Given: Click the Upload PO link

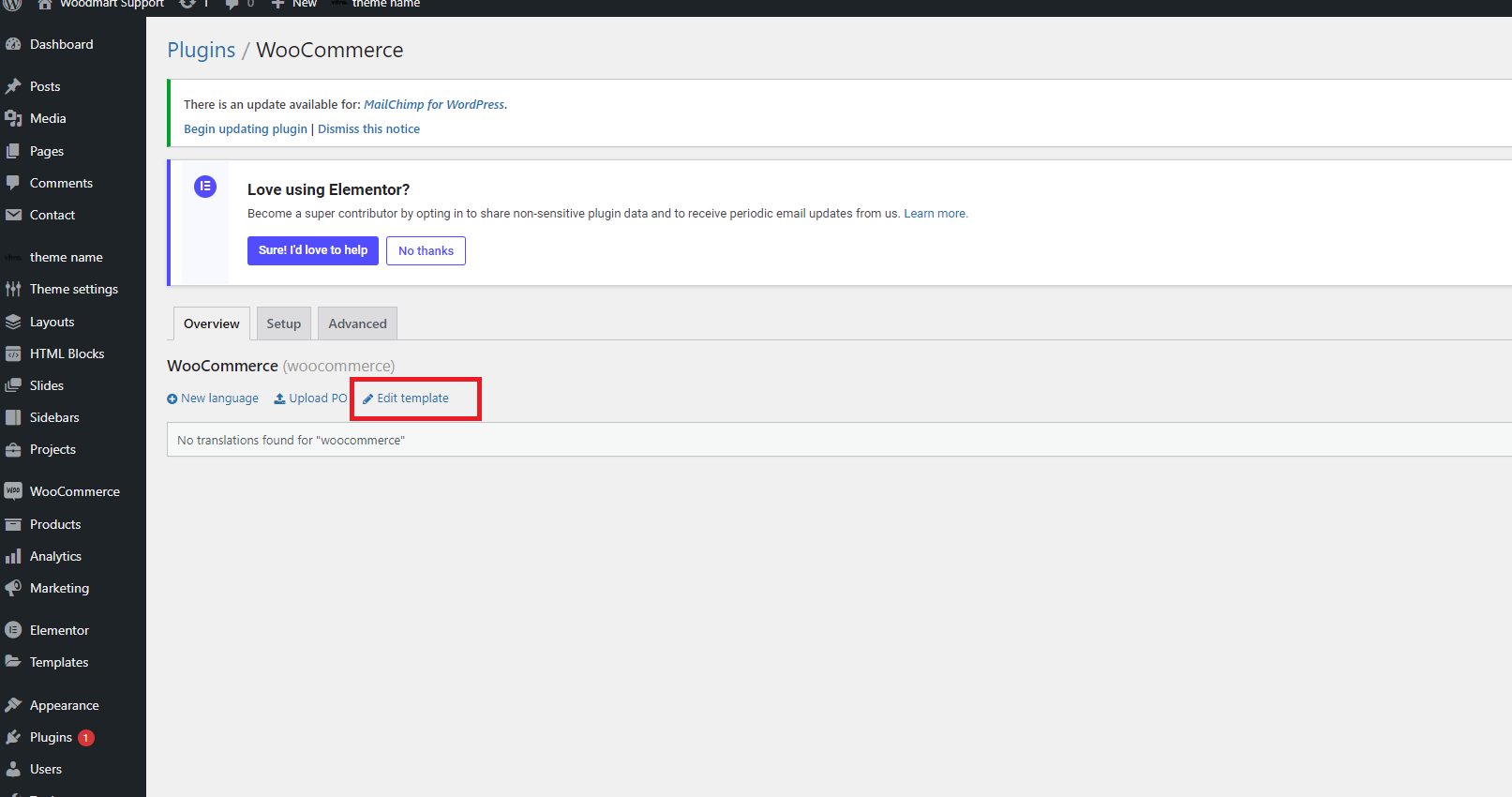Looking at the screenshot, I should [x=310, y=398].
